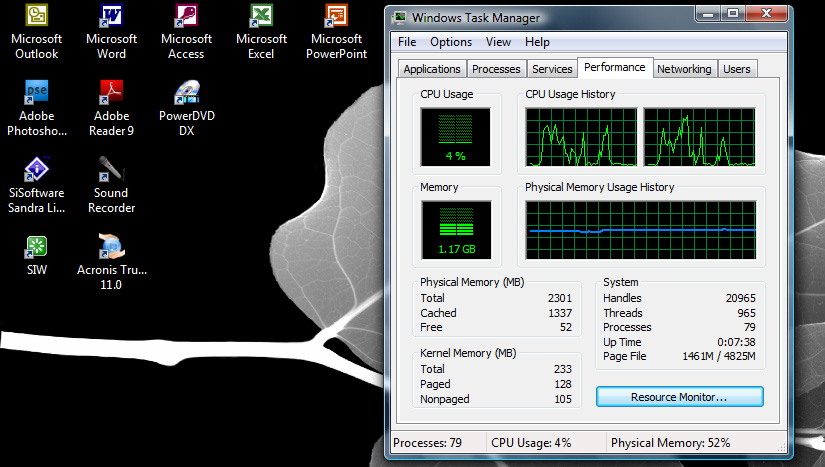
Task: Click the Task Manager title bar icon
Action: [400, 18]
